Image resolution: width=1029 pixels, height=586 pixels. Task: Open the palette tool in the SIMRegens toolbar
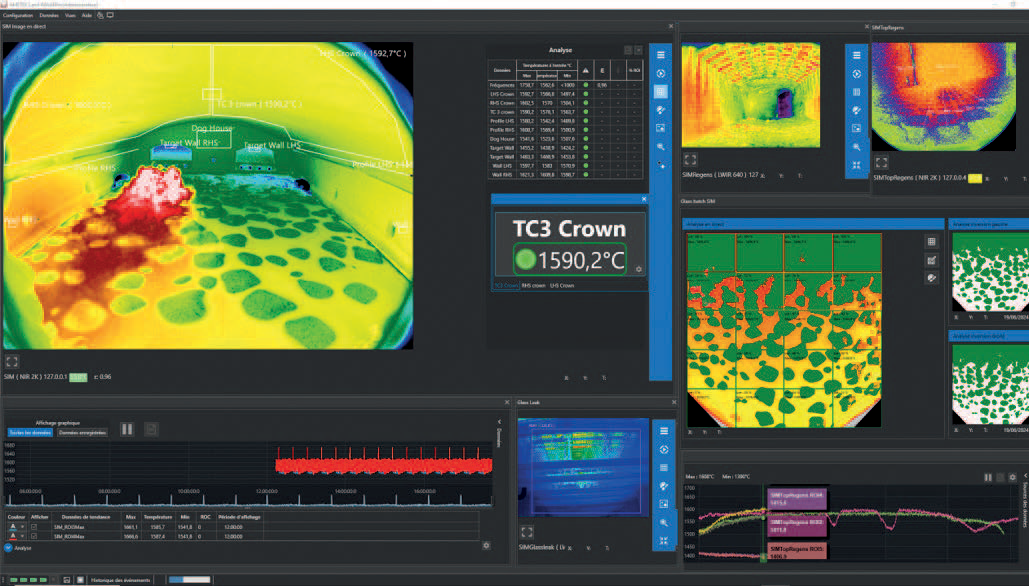tap(856, 110)
